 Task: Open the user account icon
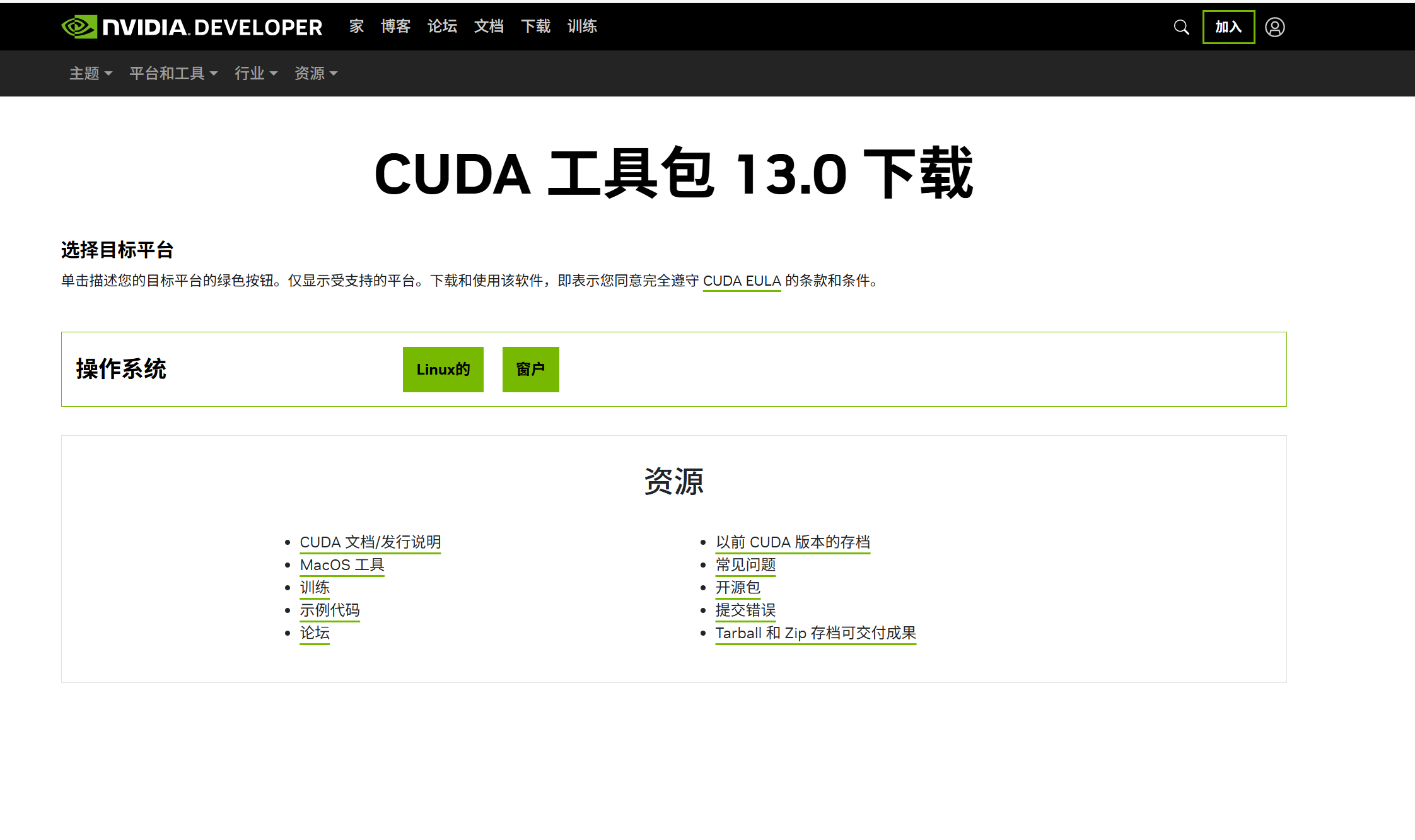click(1275, 26)
